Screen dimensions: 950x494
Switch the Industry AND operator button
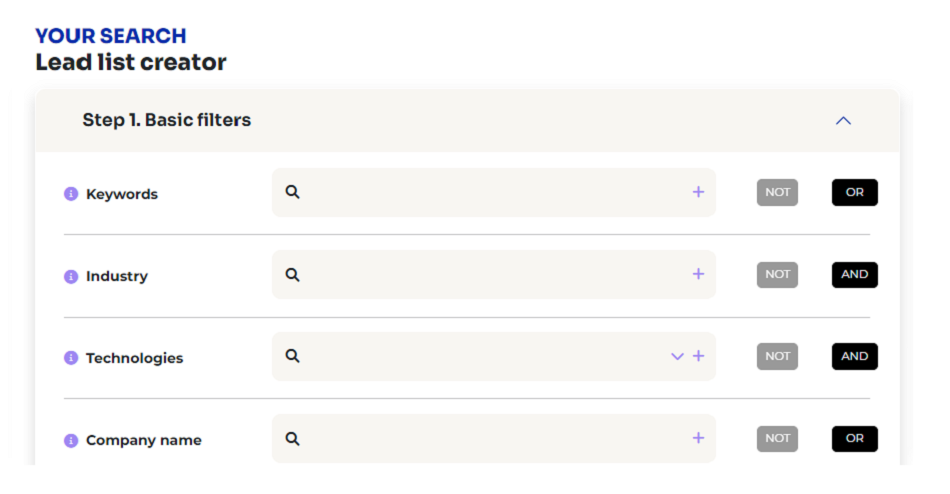tap(854, 274)
